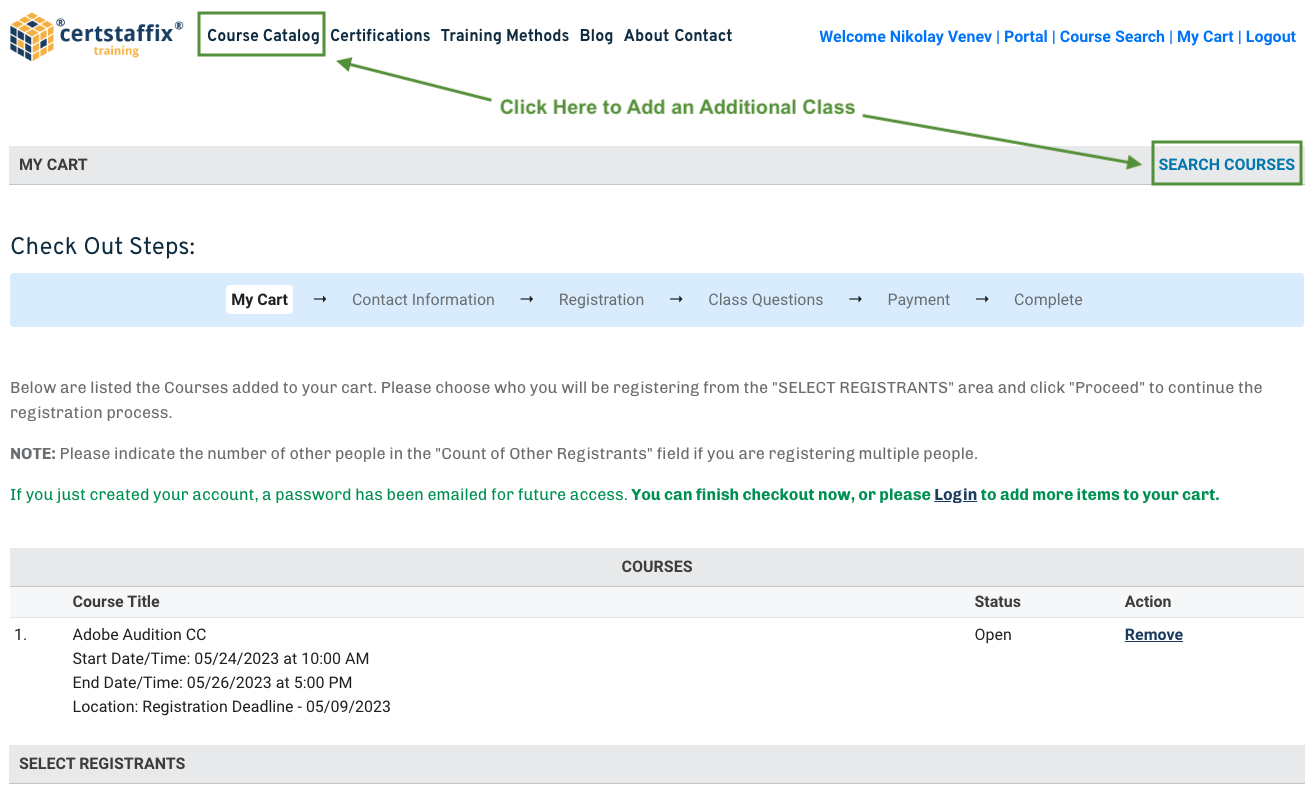1313x793 pixels.
Task: Remove Adobe Audition CC from the cart
Action: tap(1153, 634)
